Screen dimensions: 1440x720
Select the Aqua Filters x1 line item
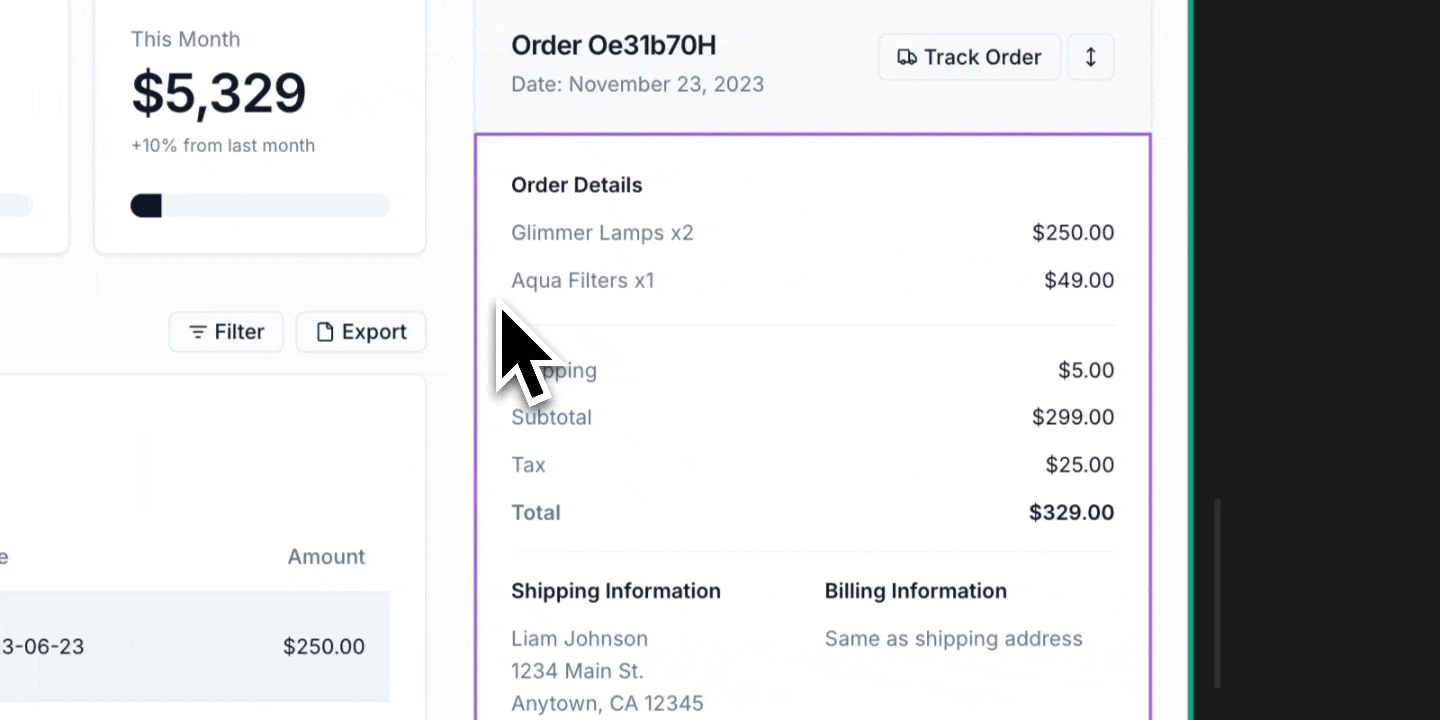click(x=582, y=281)
